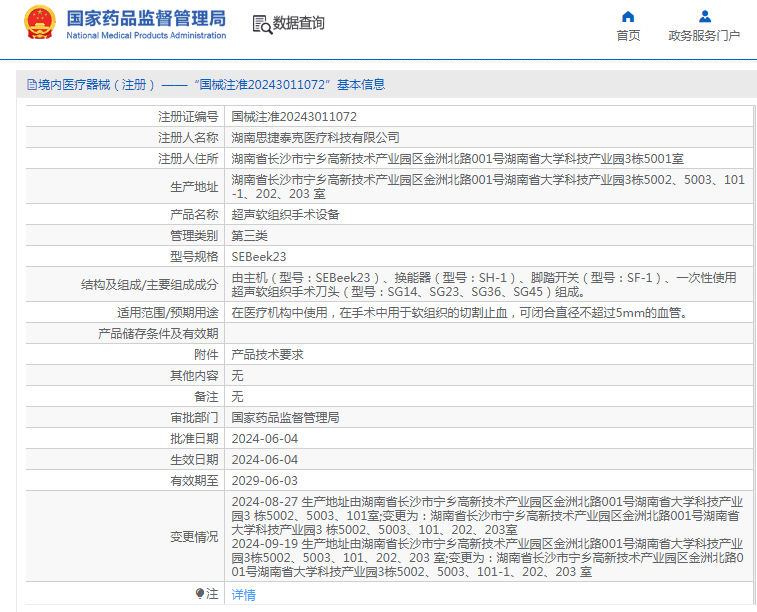Click the 产品名称 label
757x612 pixels.
194,215
